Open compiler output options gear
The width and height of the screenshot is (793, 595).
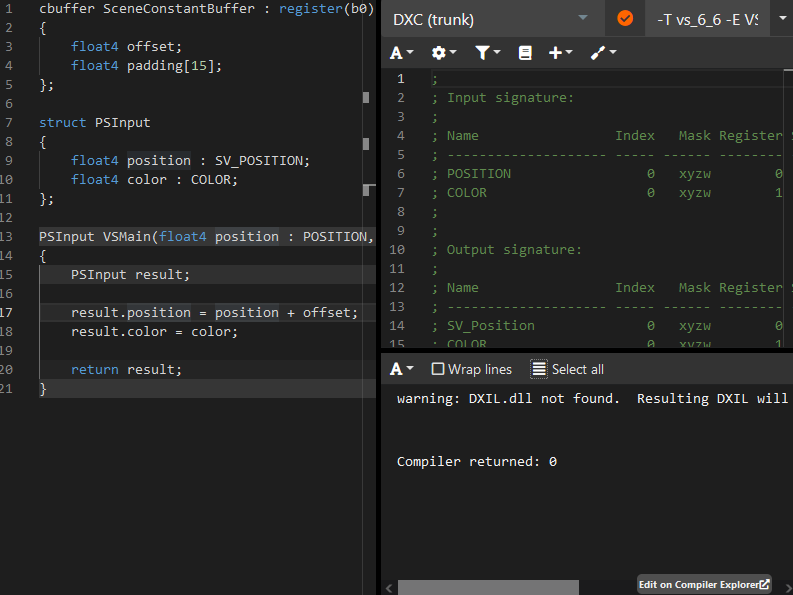443,53
